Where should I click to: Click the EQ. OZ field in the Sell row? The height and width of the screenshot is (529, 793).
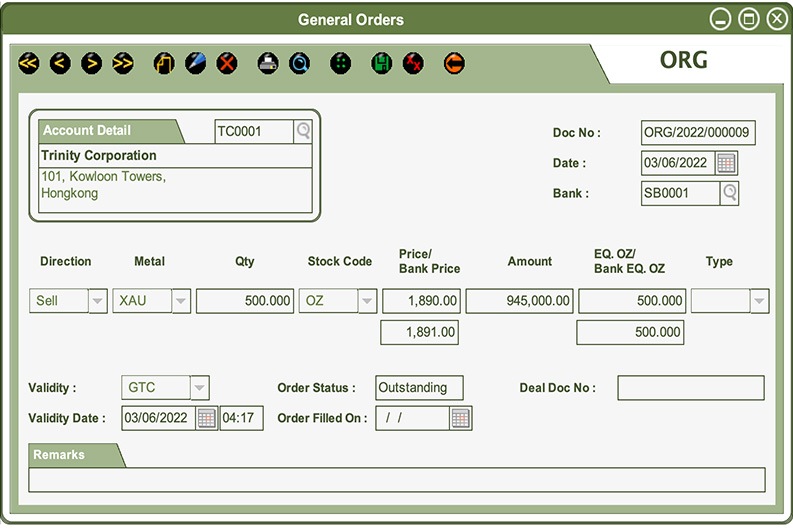point(632,301)
